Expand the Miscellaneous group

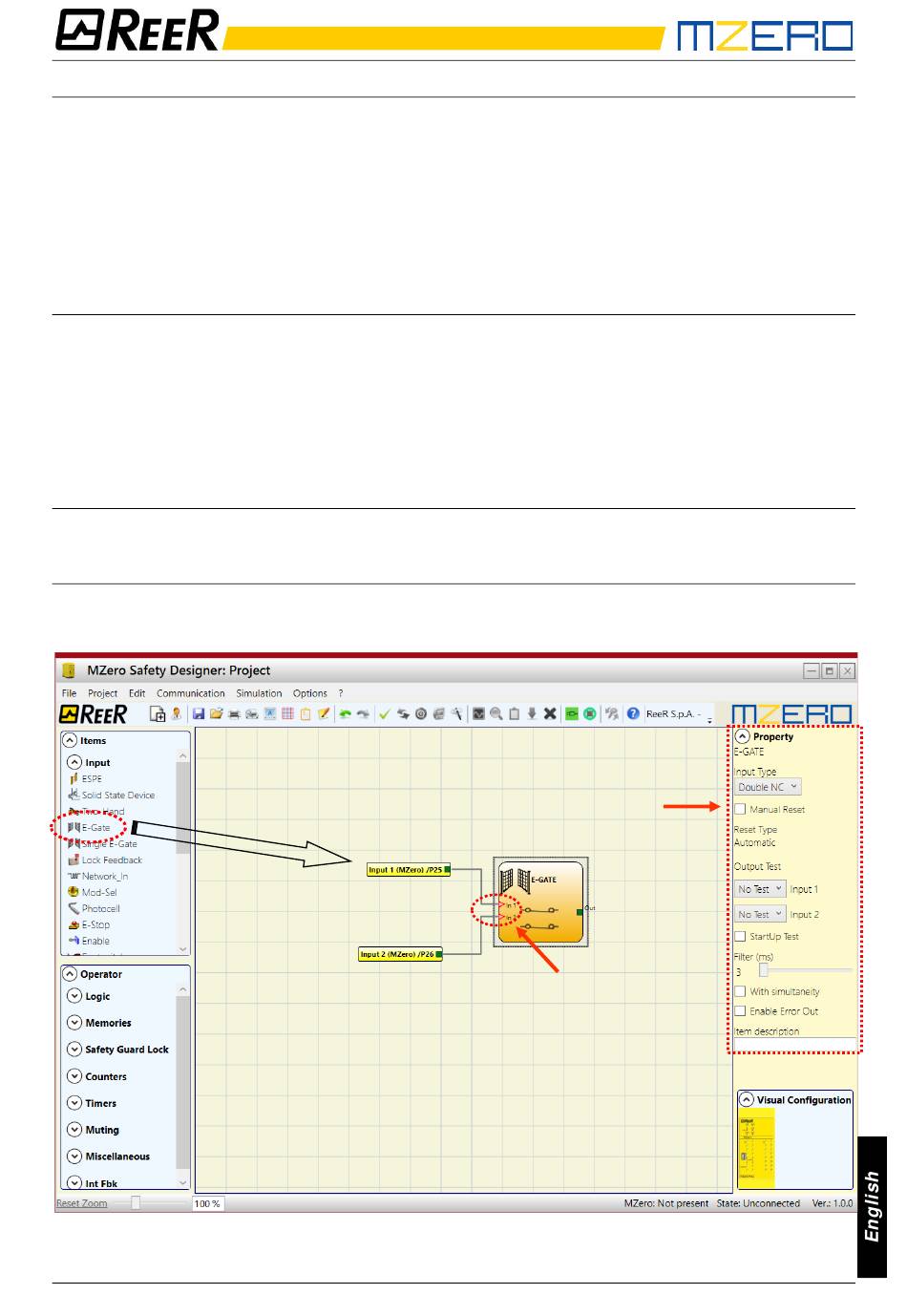click(x=74, y=1157)
